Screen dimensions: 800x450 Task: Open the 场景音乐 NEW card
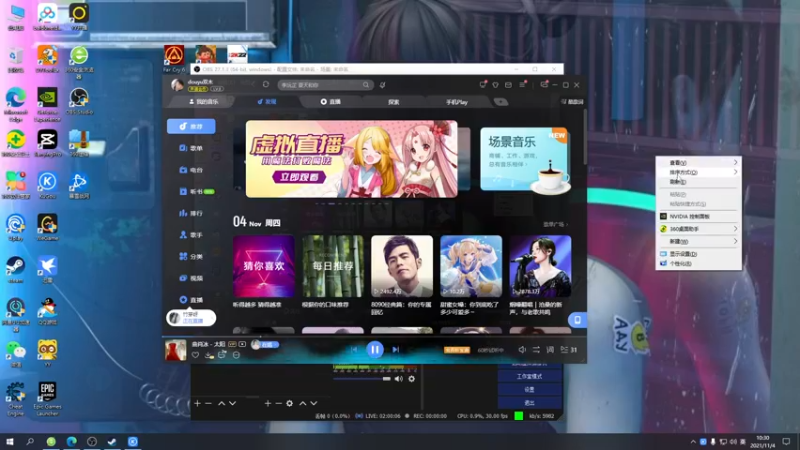pyautogui.click(x=524, y=159)
